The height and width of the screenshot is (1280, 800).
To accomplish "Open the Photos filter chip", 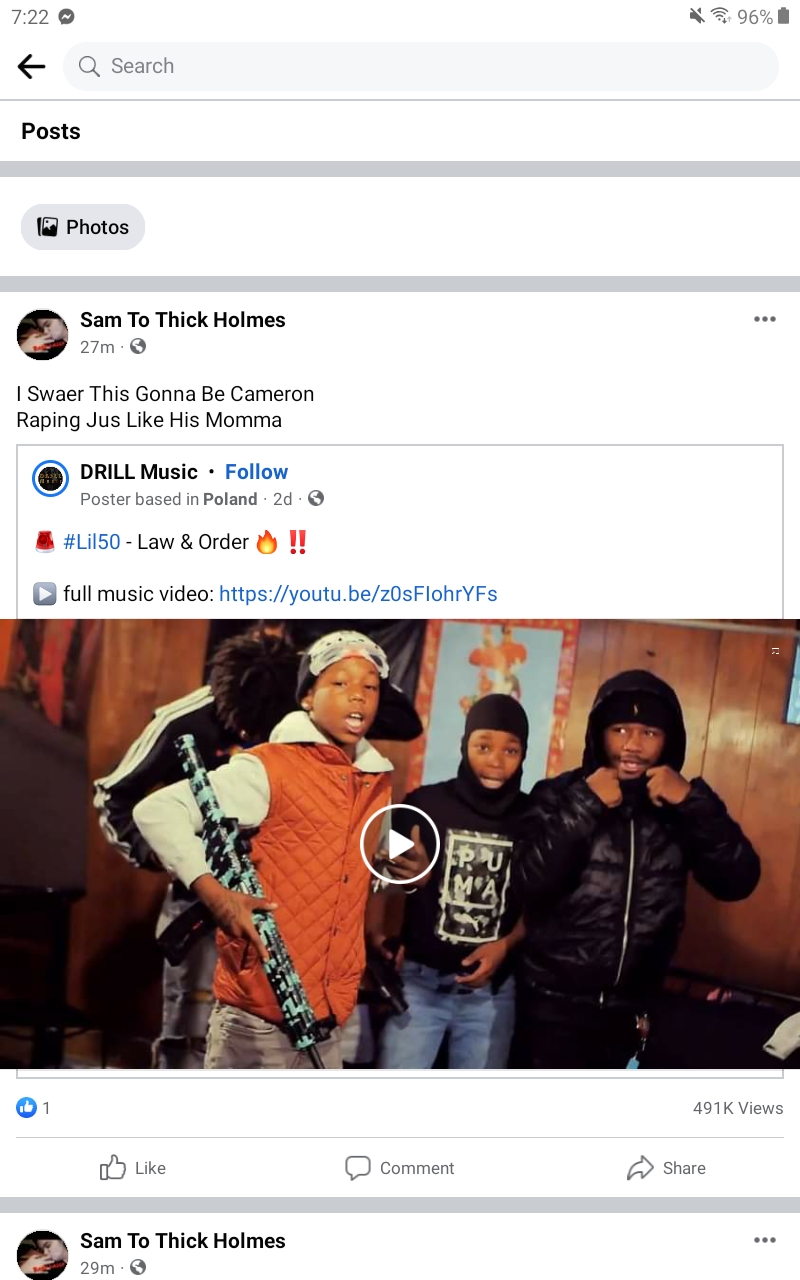I will pos(83,227).
